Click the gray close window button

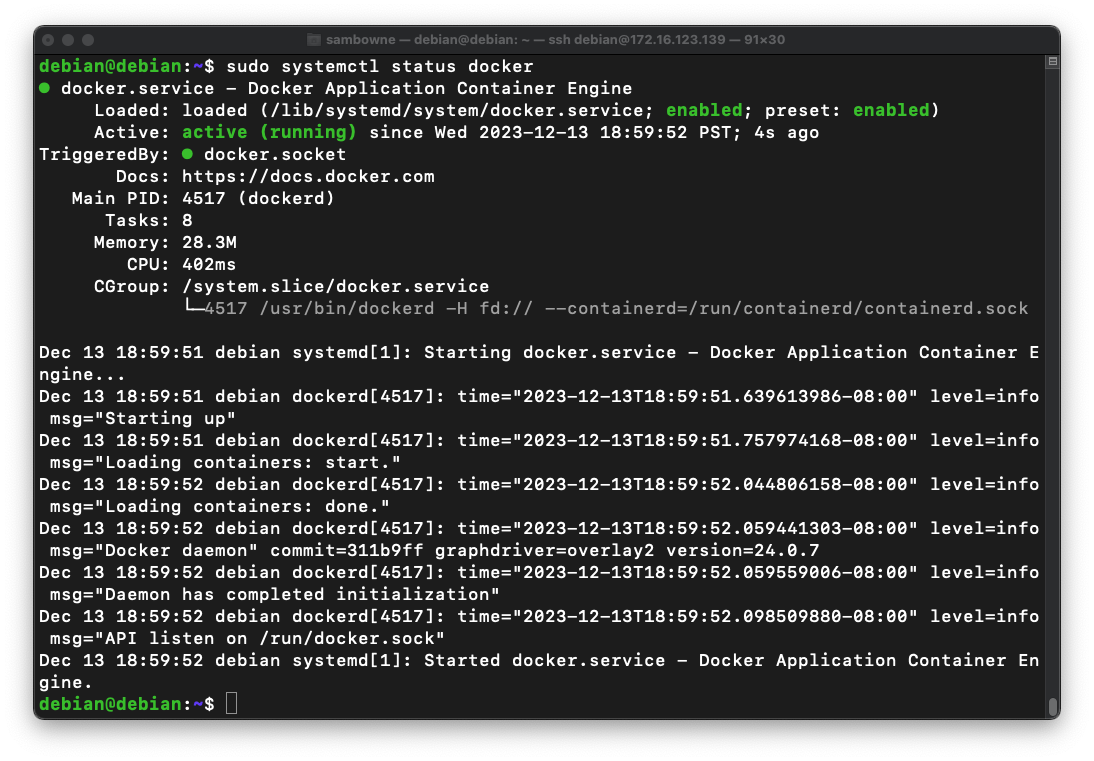pyautogui.click(x=48, y=40)
